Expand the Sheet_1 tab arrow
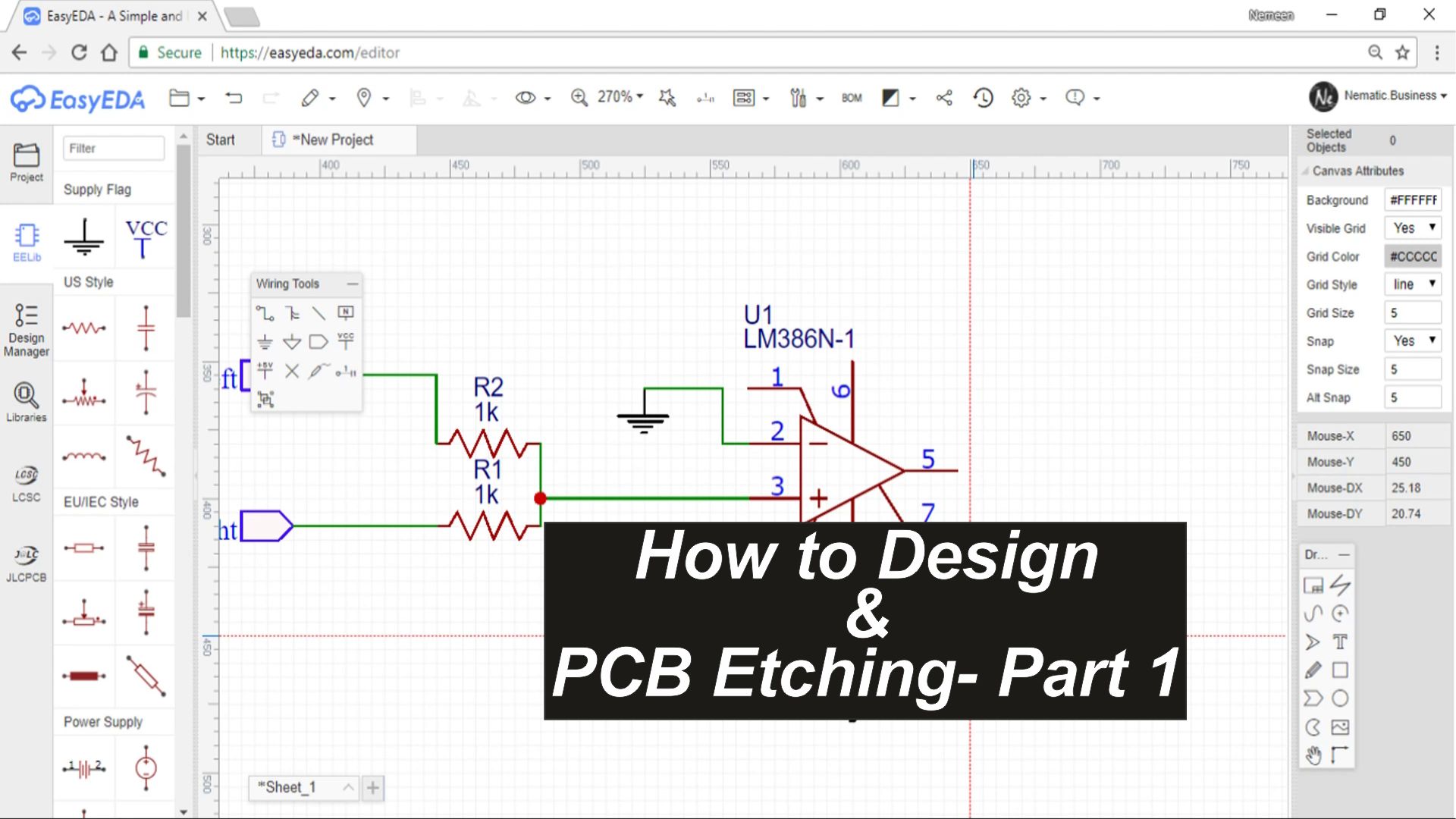The image size is (1456, 819). coord(348,787)
